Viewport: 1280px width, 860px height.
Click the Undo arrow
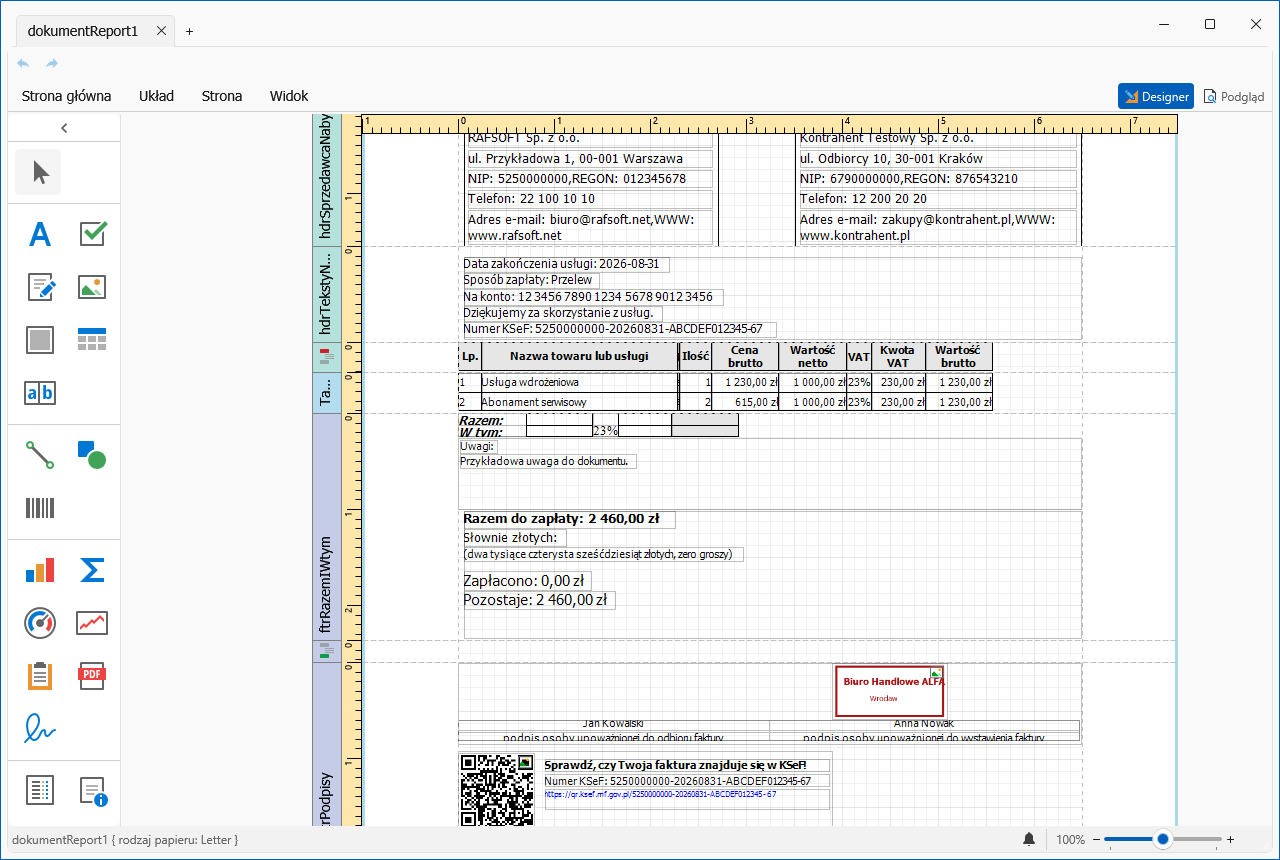pos(23,63)
